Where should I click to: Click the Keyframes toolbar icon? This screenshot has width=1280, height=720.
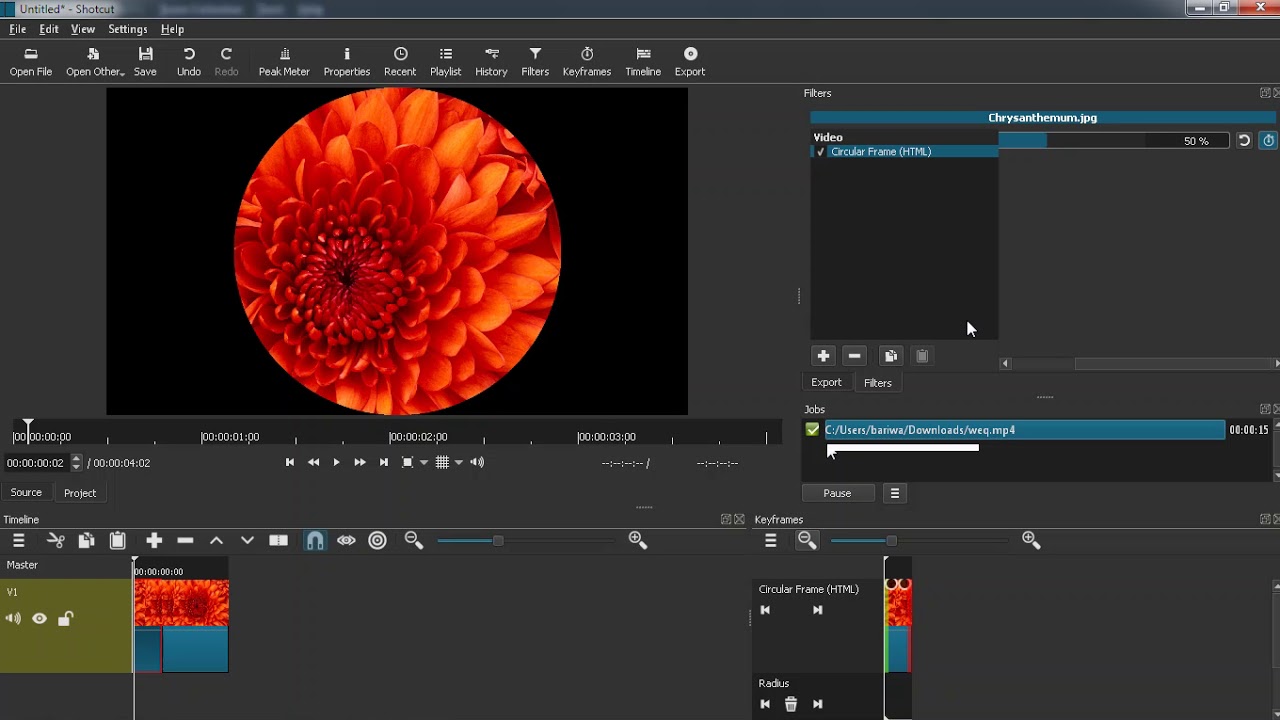click(x=586, y=61)
